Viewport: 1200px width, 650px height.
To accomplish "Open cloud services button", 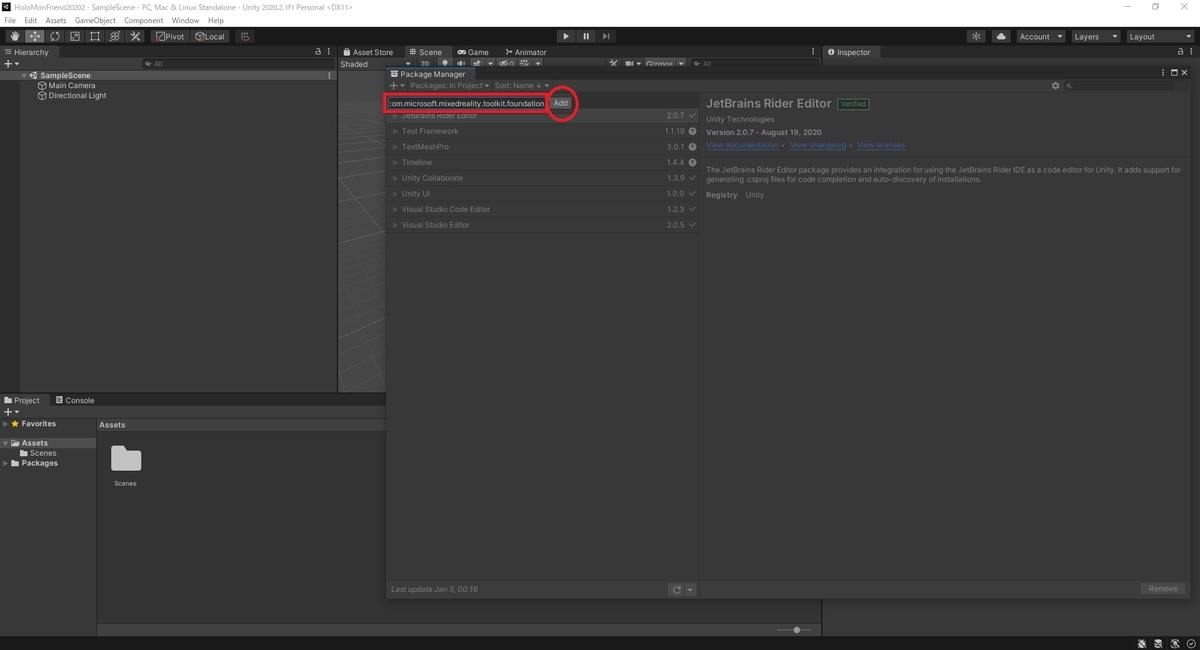I will coord(1002,36).
